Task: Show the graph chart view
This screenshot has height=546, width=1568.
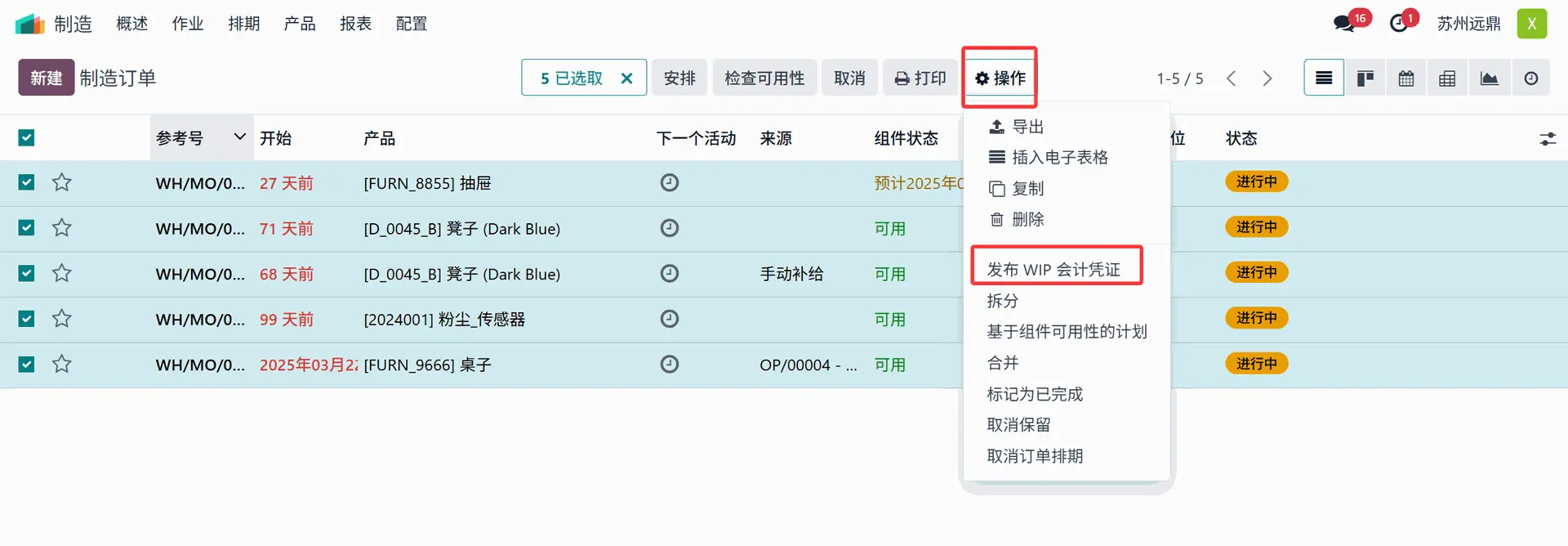Action: (x=1489, y=78)
